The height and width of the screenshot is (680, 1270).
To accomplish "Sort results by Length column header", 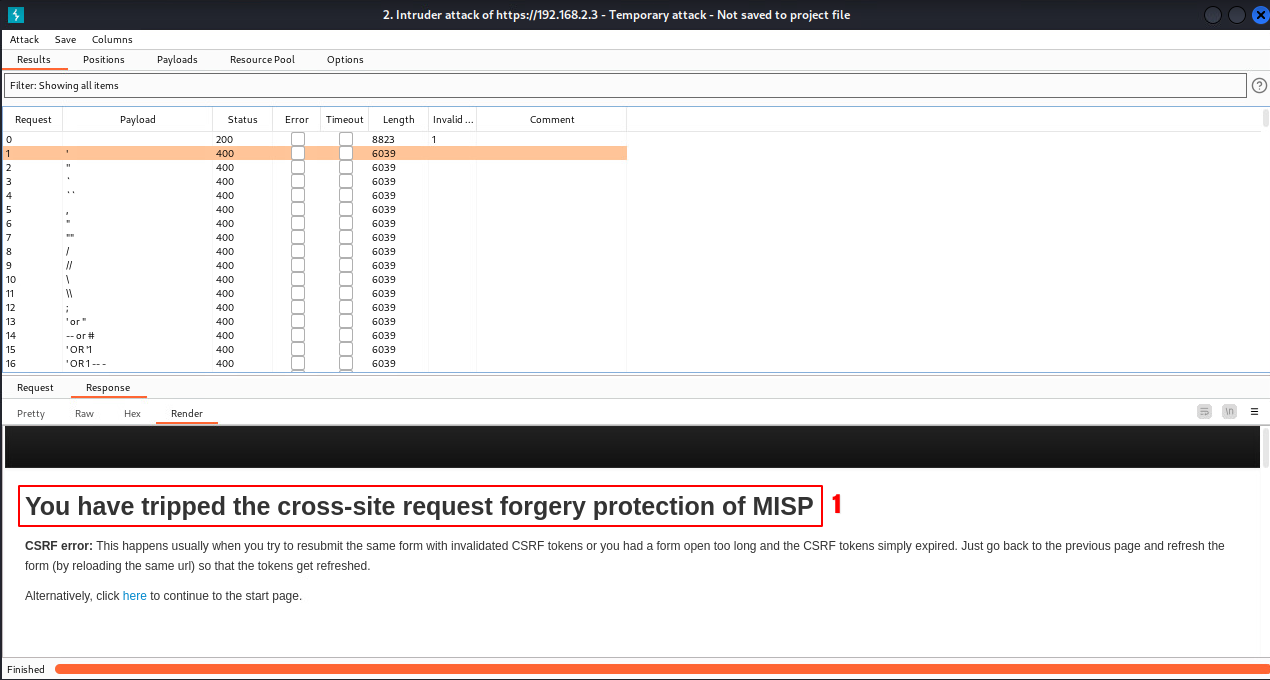I will coord(398,120).
